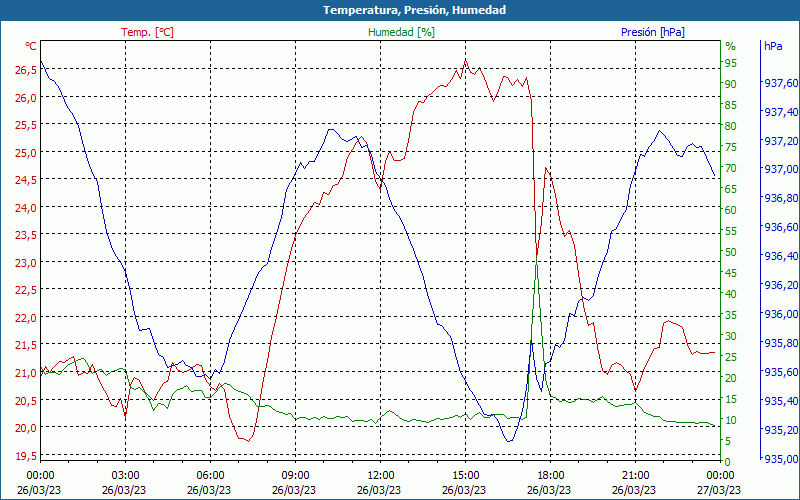This screenshot has height=500, width=800.
Task: Click the 937,20 pressure axis value
Action: 780,140
